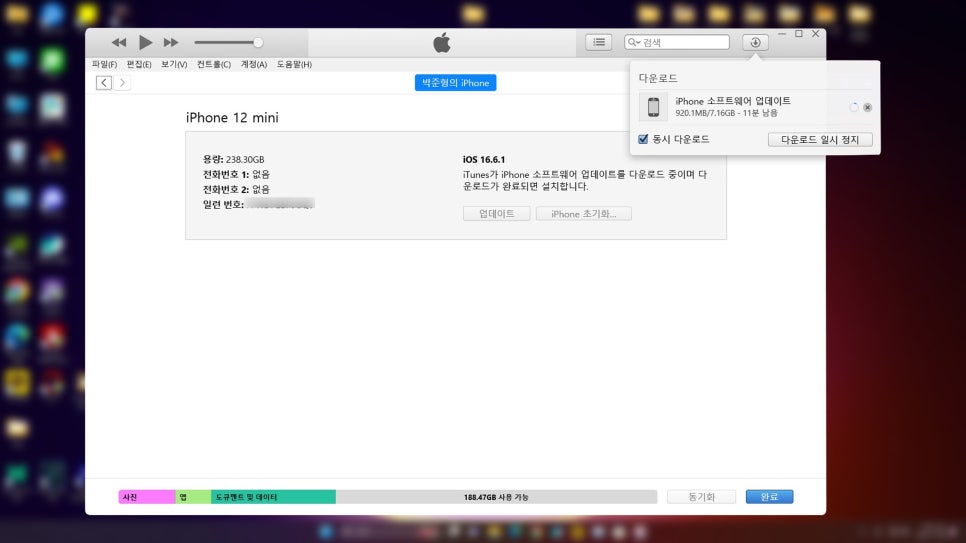Image resolution: width=966 pixels, height=543 pixels.
Task: Click 다운로드 일시 정지 button
Action: tap(820, 139)
